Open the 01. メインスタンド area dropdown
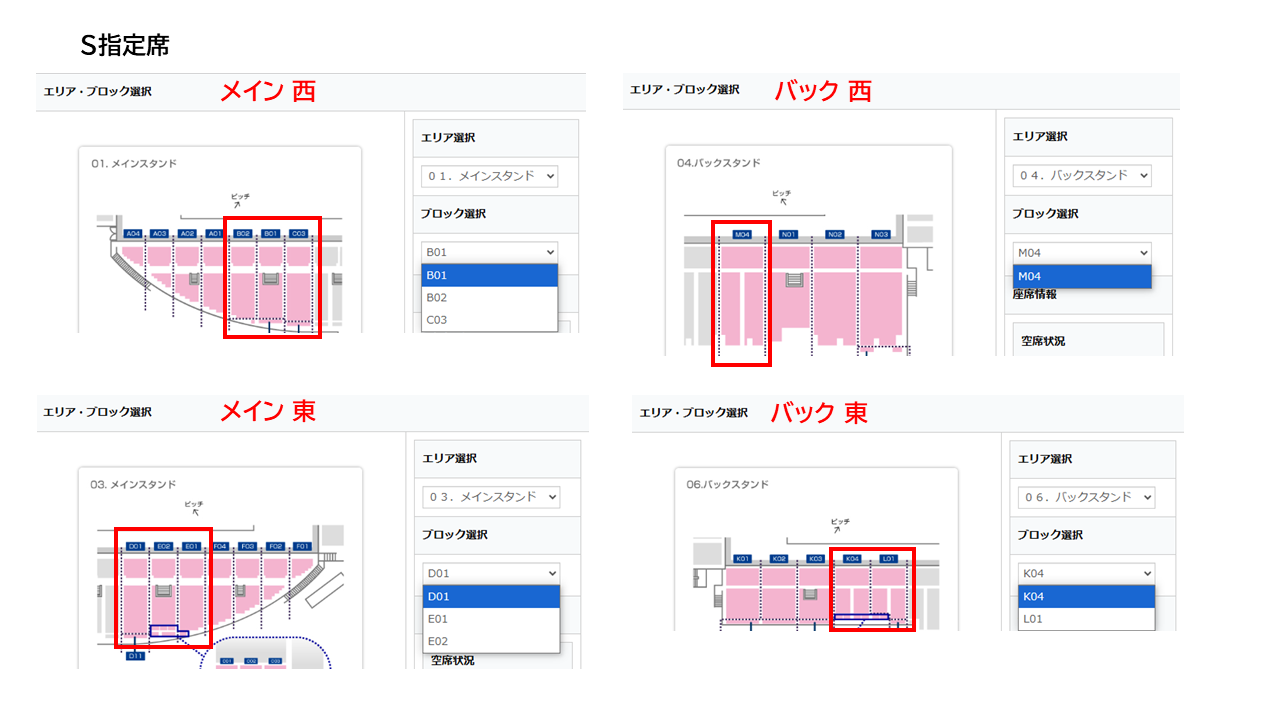Viewport: 1280px width, 720px height. [489, 176]
